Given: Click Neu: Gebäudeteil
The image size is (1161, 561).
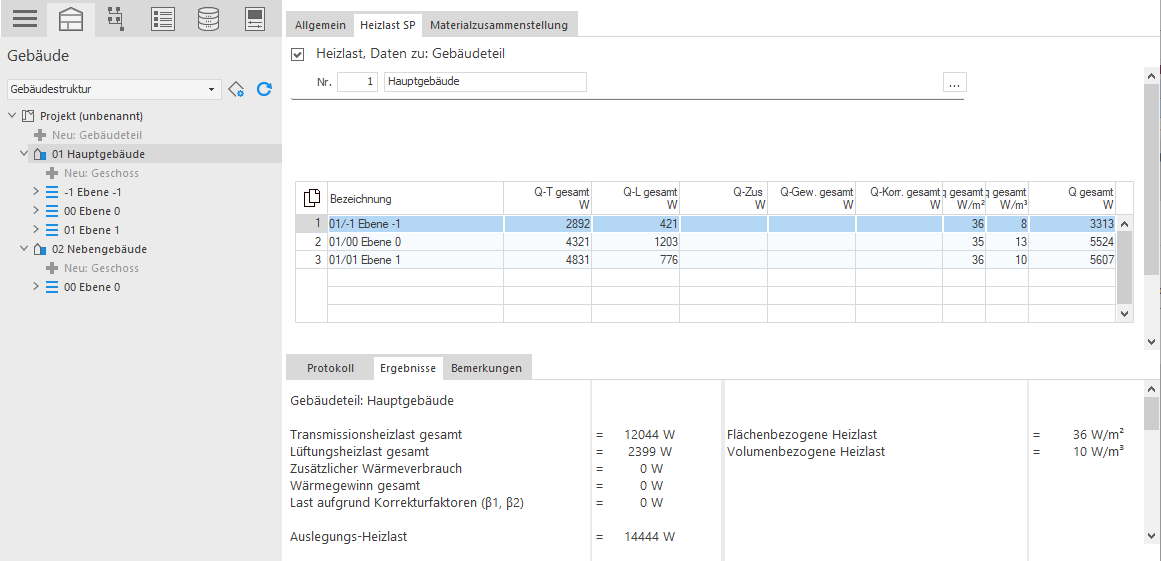Looking at the screenshot, I should point(97,135).
